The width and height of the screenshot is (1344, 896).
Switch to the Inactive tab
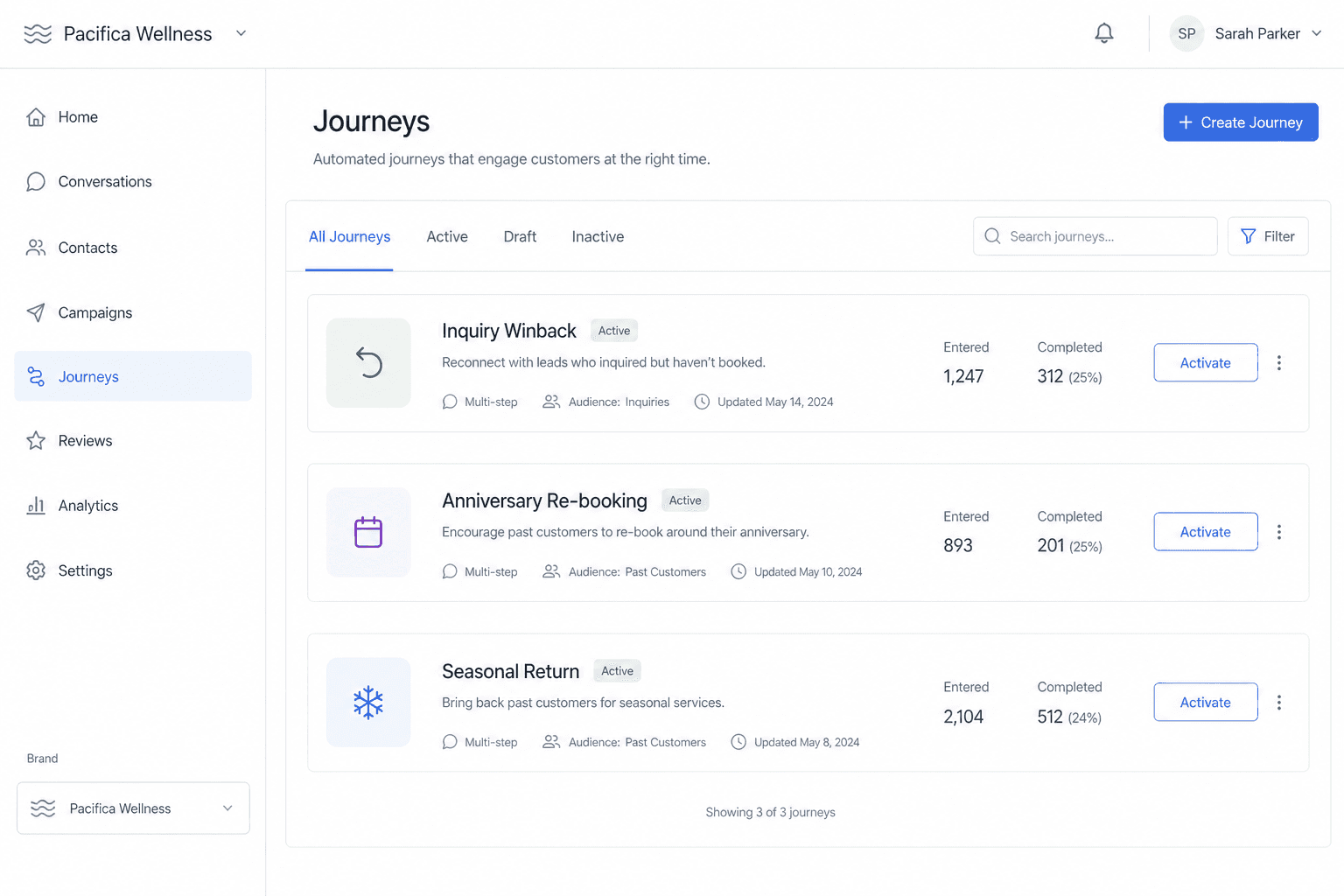pyautogui.click(x=598, y=236)
